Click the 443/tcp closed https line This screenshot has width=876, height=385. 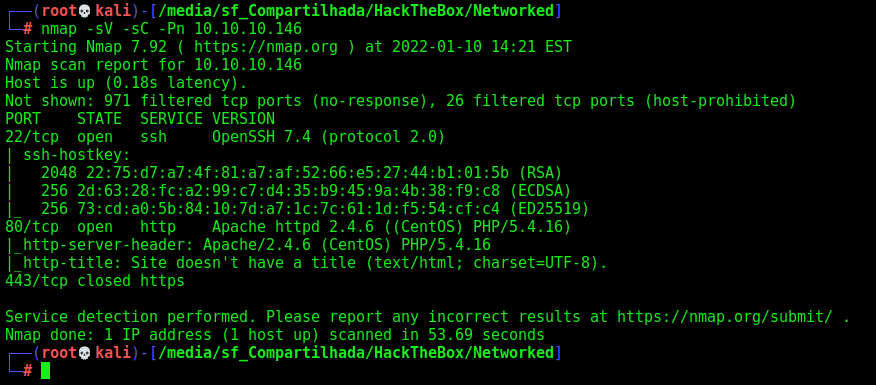95,281
